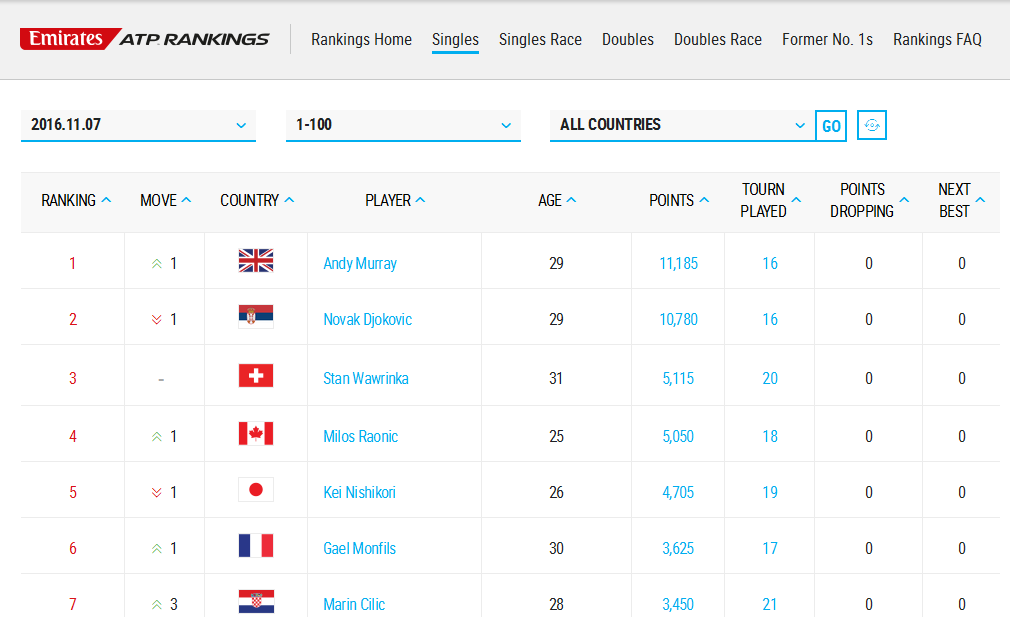Screen dimensions: 1010x617
Task: Open the 2016.11.07 date dropdown
Action: coord(138,125)
